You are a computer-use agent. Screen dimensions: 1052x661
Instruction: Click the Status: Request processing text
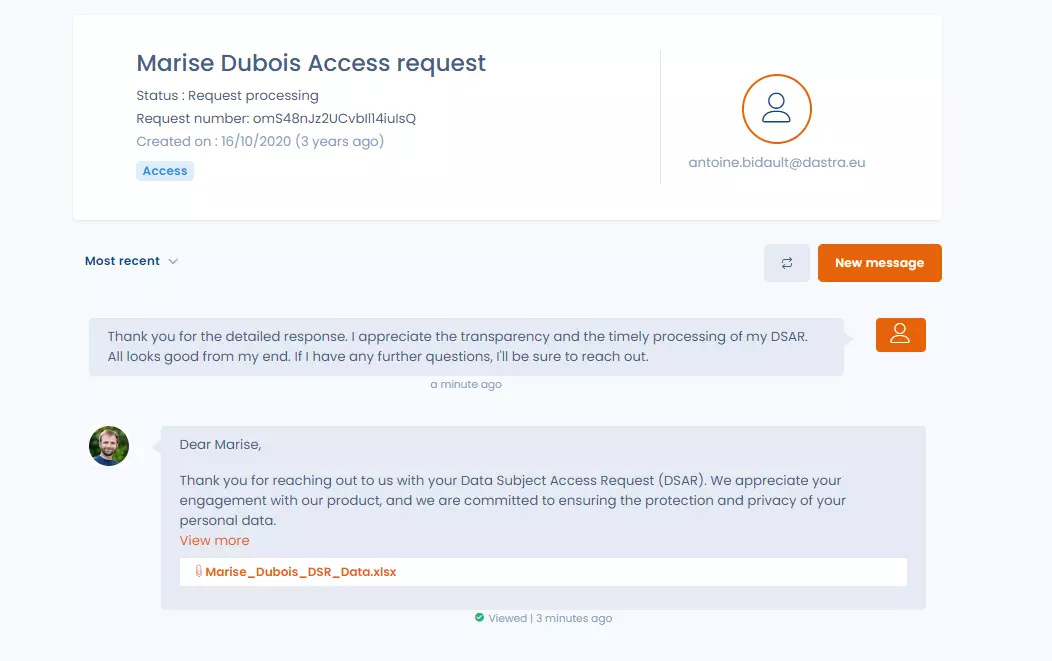pyautogui.click(x=227, y=96)
